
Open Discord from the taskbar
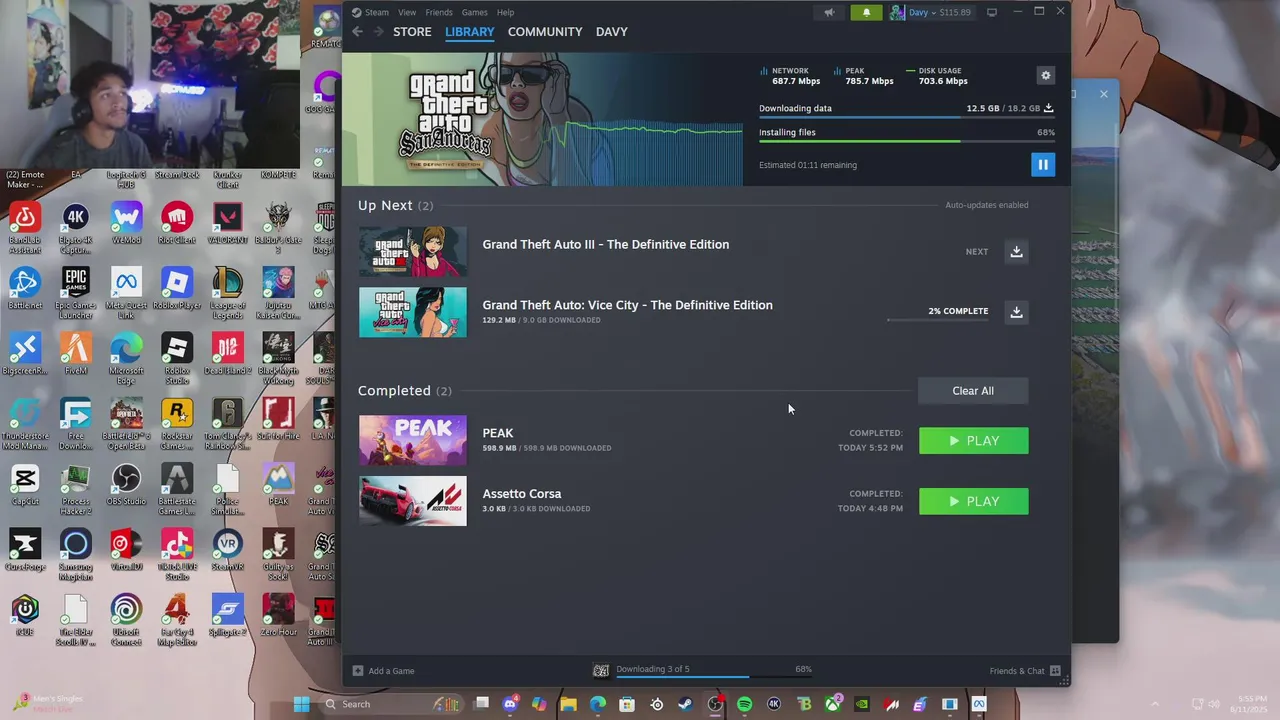510,704
